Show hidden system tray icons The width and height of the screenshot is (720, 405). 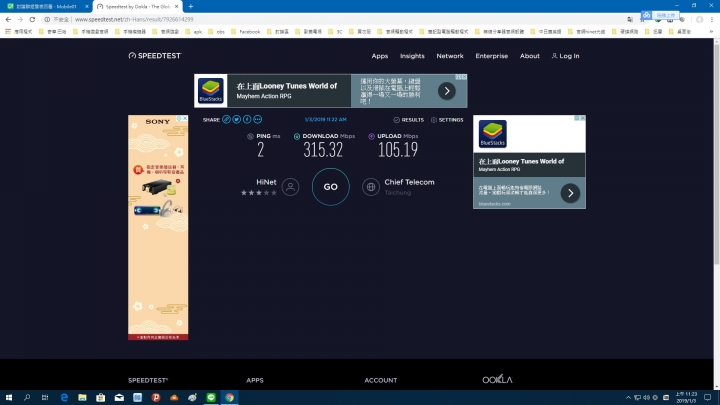pyautogui.click(x=628, y=398)
